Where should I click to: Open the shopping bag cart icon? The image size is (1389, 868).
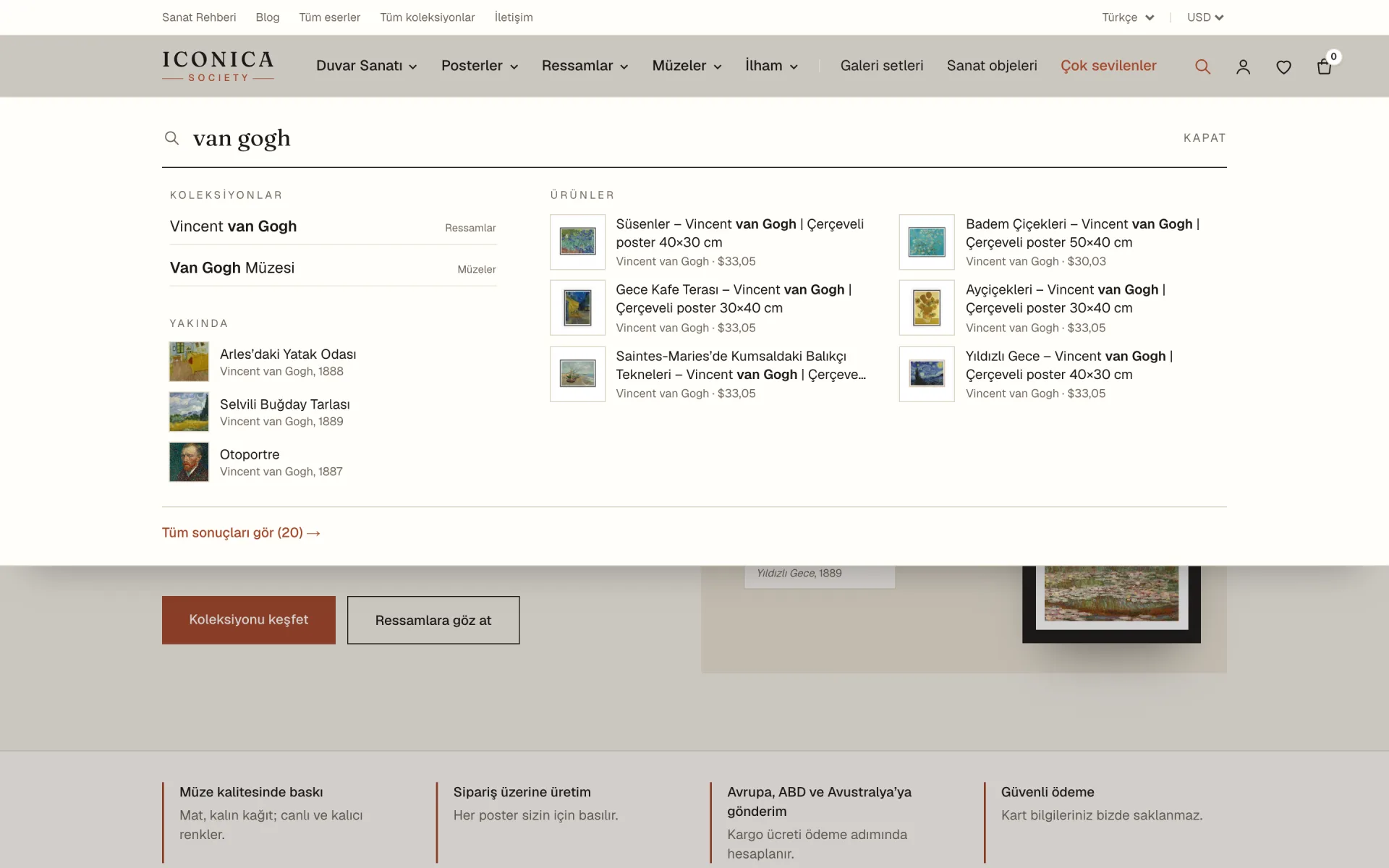pos(1324,67)
